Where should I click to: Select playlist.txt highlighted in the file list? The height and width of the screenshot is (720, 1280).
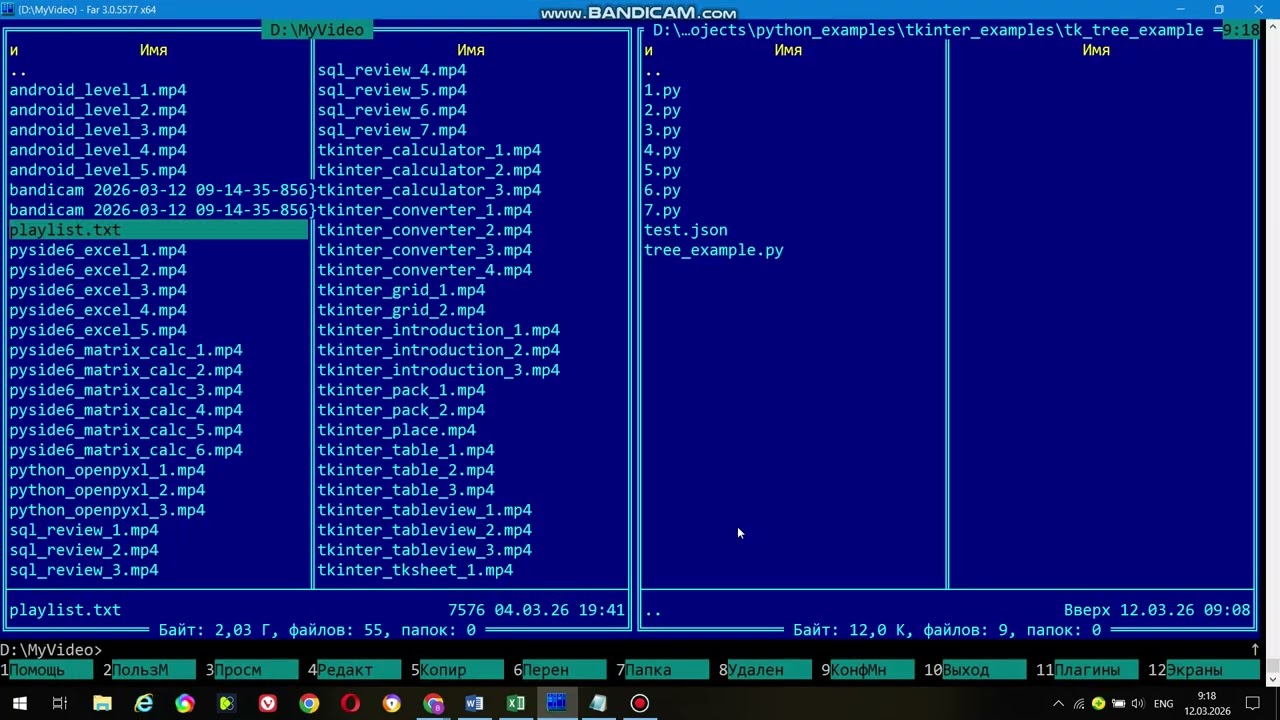click(x=158, y=230)
